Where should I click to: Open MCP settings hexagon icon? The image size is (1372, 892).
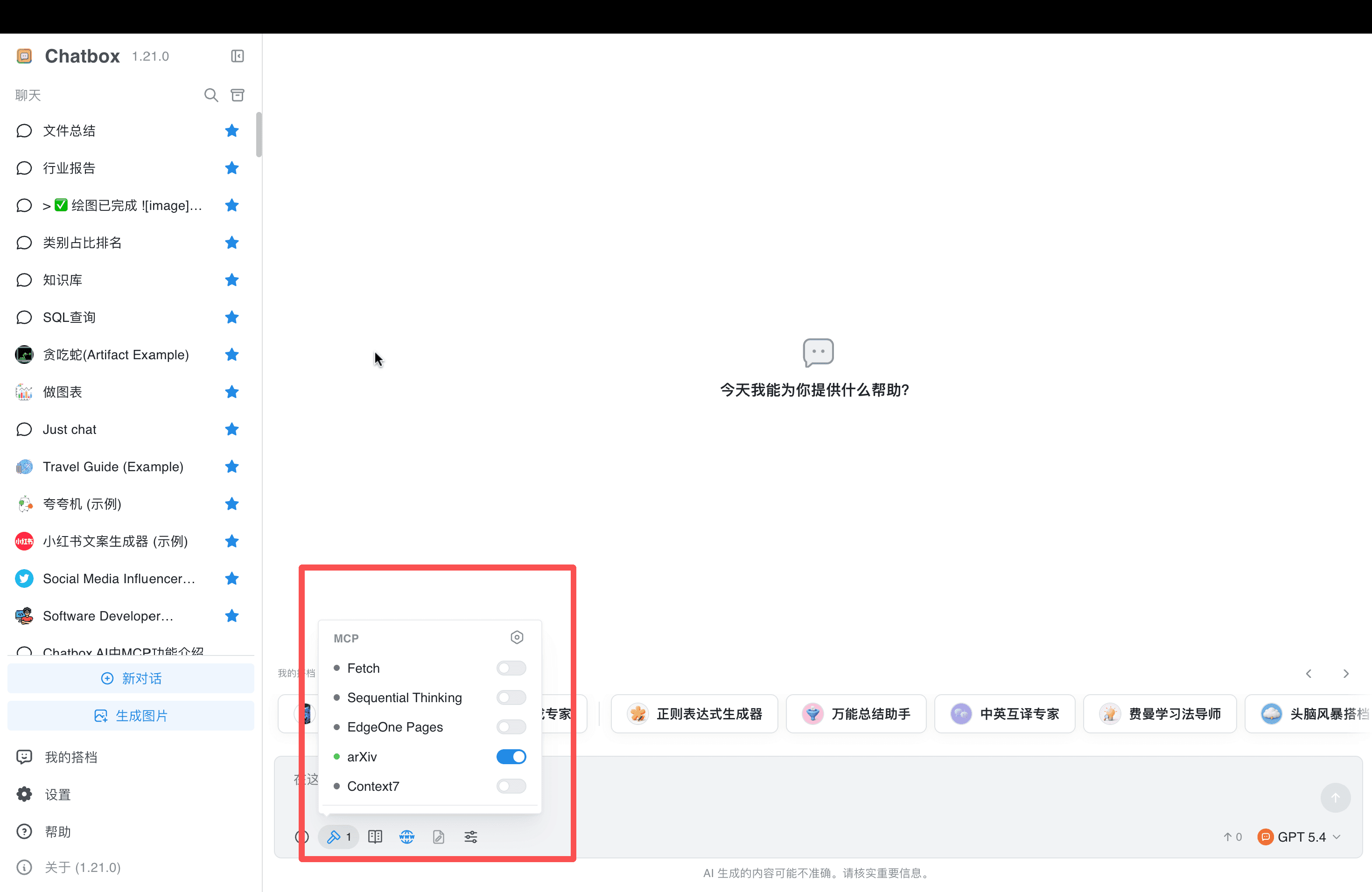click(x=517, y=637)
